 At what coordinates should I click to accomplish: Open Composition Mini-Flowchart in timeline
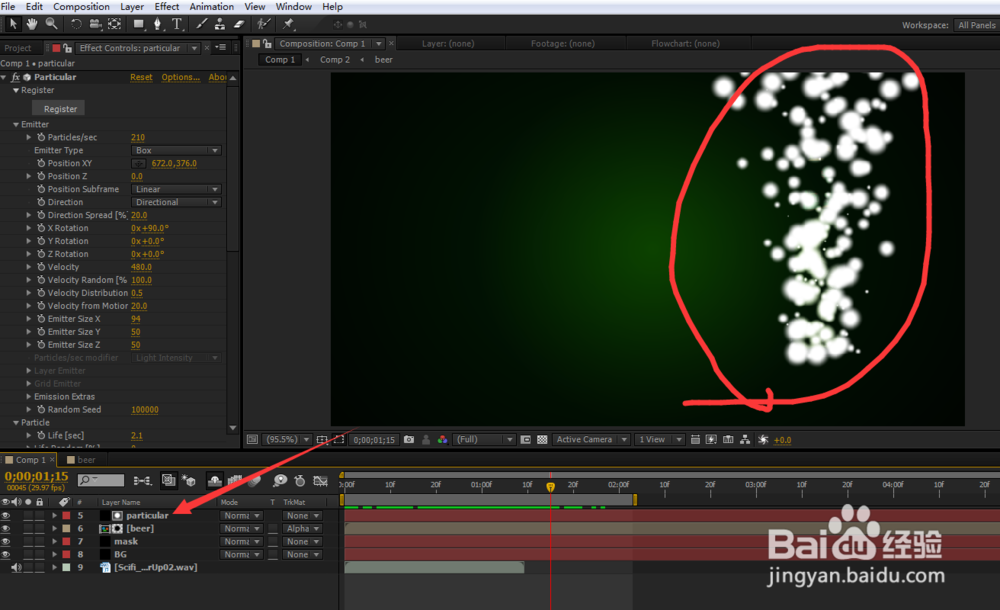(x=142, y=480)
